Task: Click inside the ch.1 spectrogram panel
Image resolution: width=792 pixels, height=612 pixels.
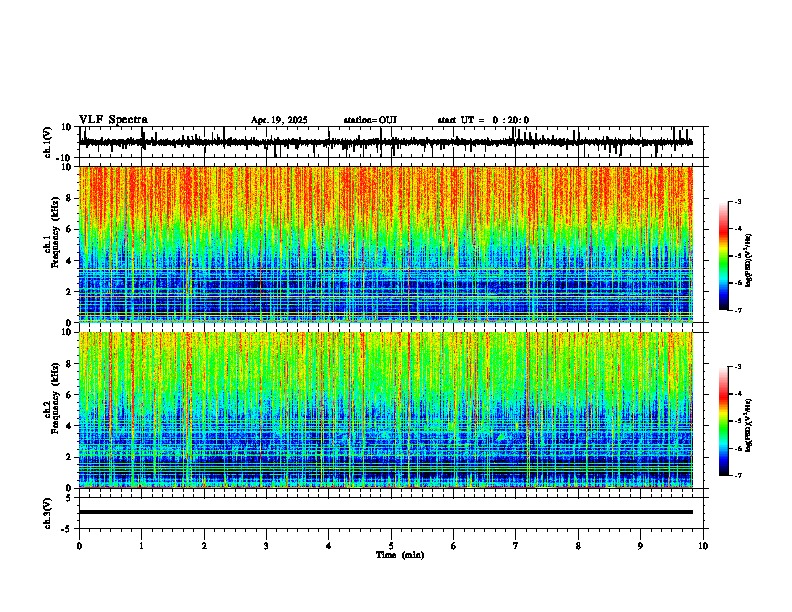Action: (x=386, y=244)
